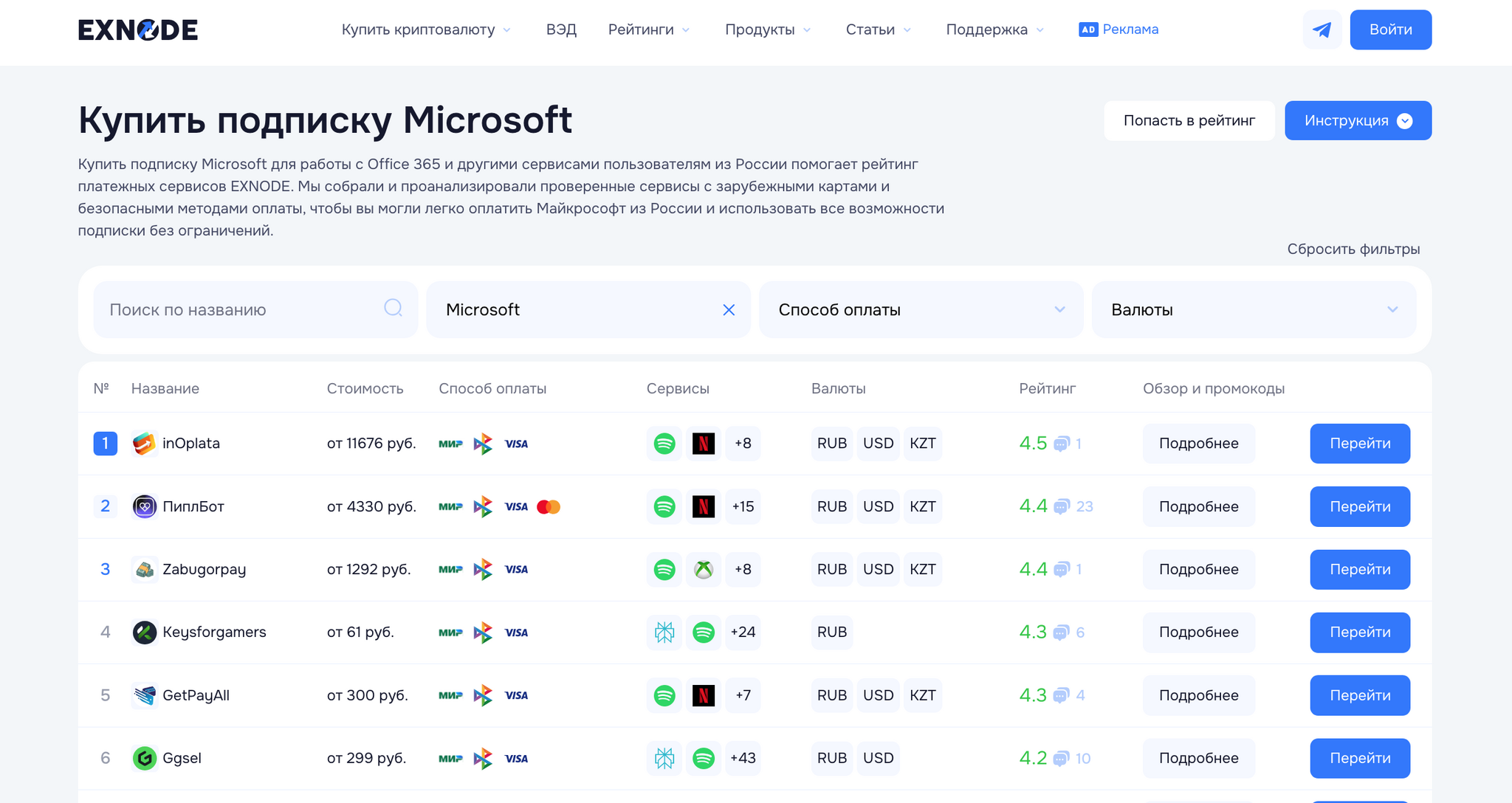Click the comments icon next to Ggsel rating
1512x803 pixels.
[x=1061, y=758]
